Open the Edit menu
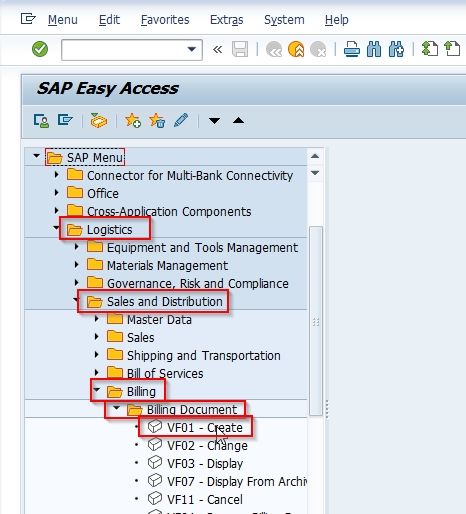The width and height of the screenshot is (466, 514). [x=109, y=20]
